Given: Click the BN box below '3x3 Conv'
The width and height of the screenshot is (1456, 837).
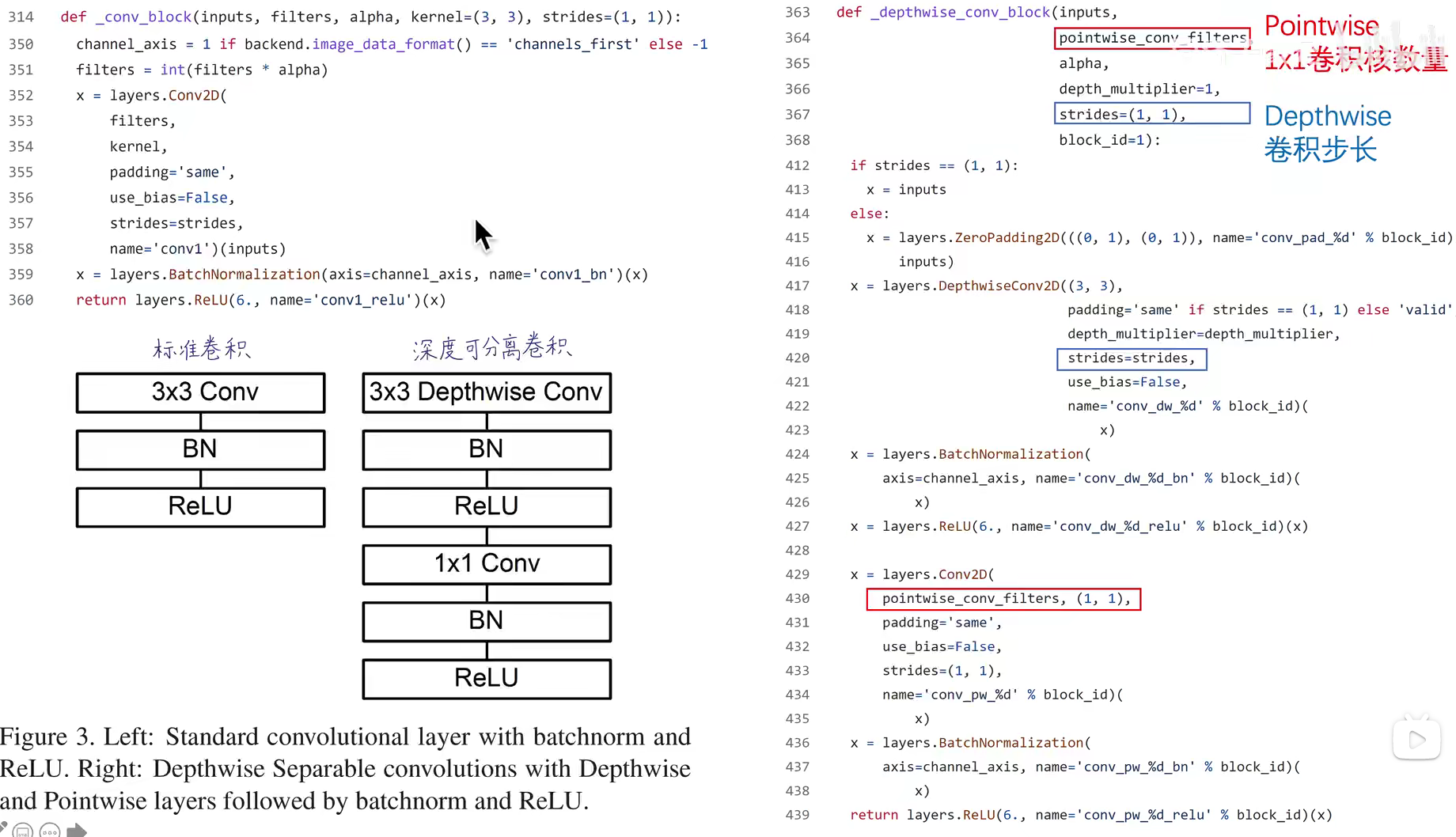Looking at the screenshot, I should pos(201,449).
